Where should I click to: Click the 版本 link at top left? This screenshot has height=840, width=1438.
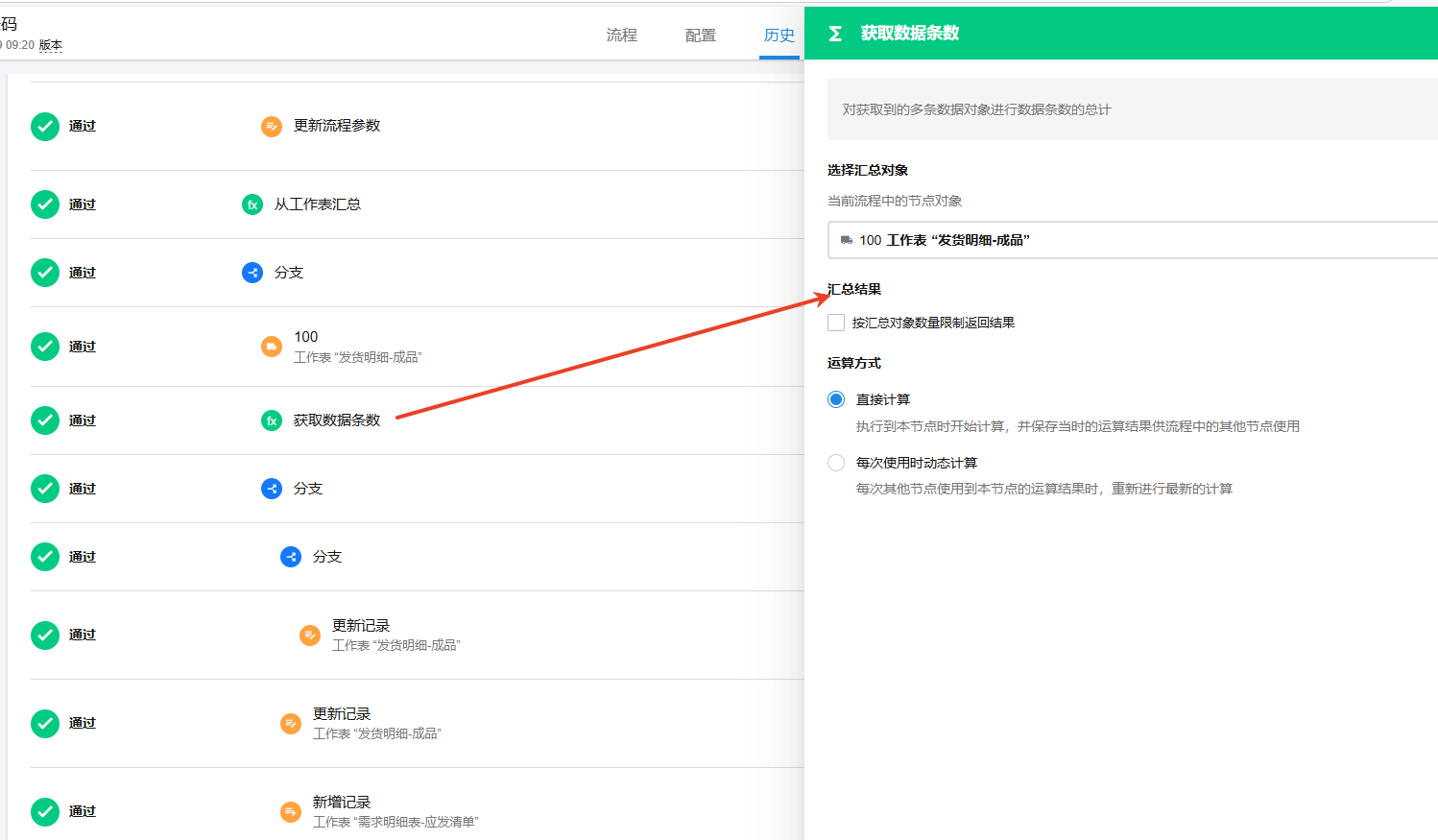tap(50, 45)
